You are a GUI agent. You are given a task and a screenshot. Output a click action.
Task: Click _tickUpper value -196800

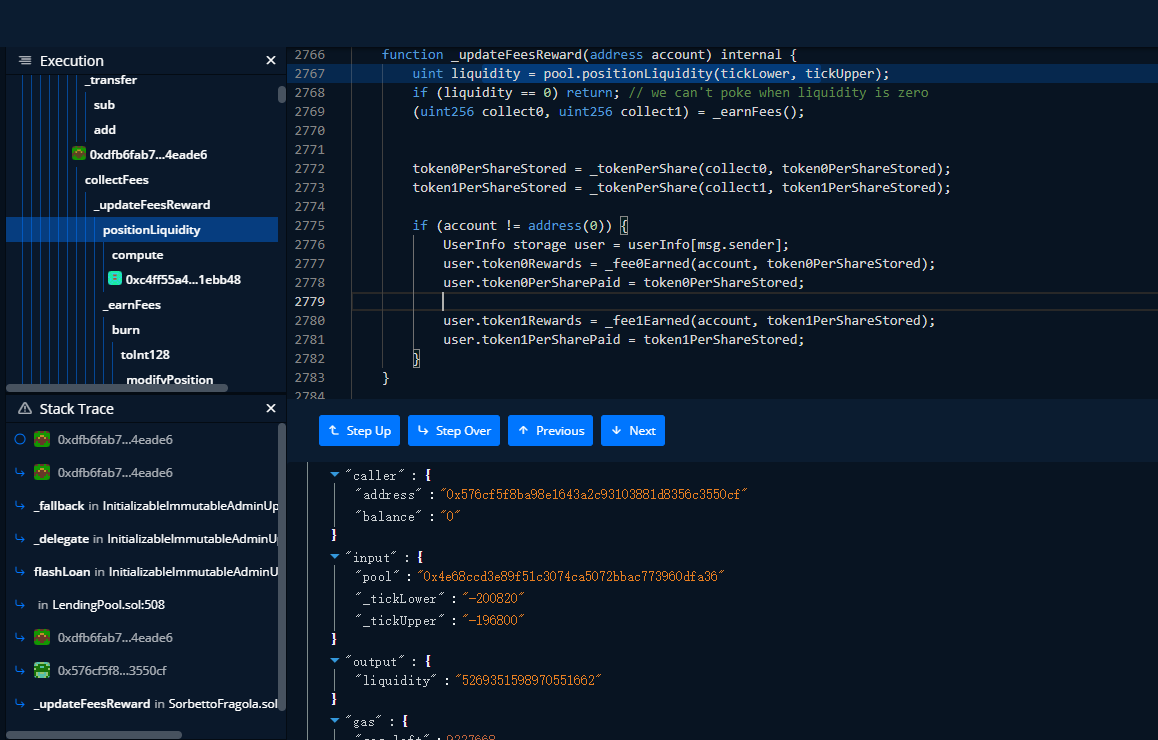pyautogui.click(x=493, y=621)
